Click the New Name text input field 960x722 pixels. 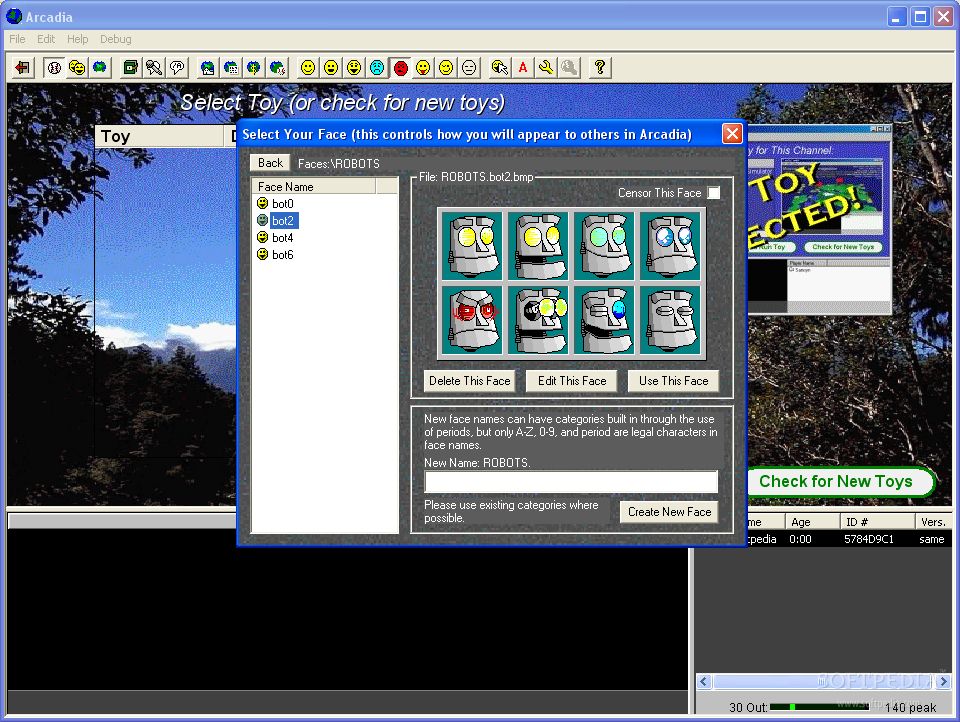point(571,482)
